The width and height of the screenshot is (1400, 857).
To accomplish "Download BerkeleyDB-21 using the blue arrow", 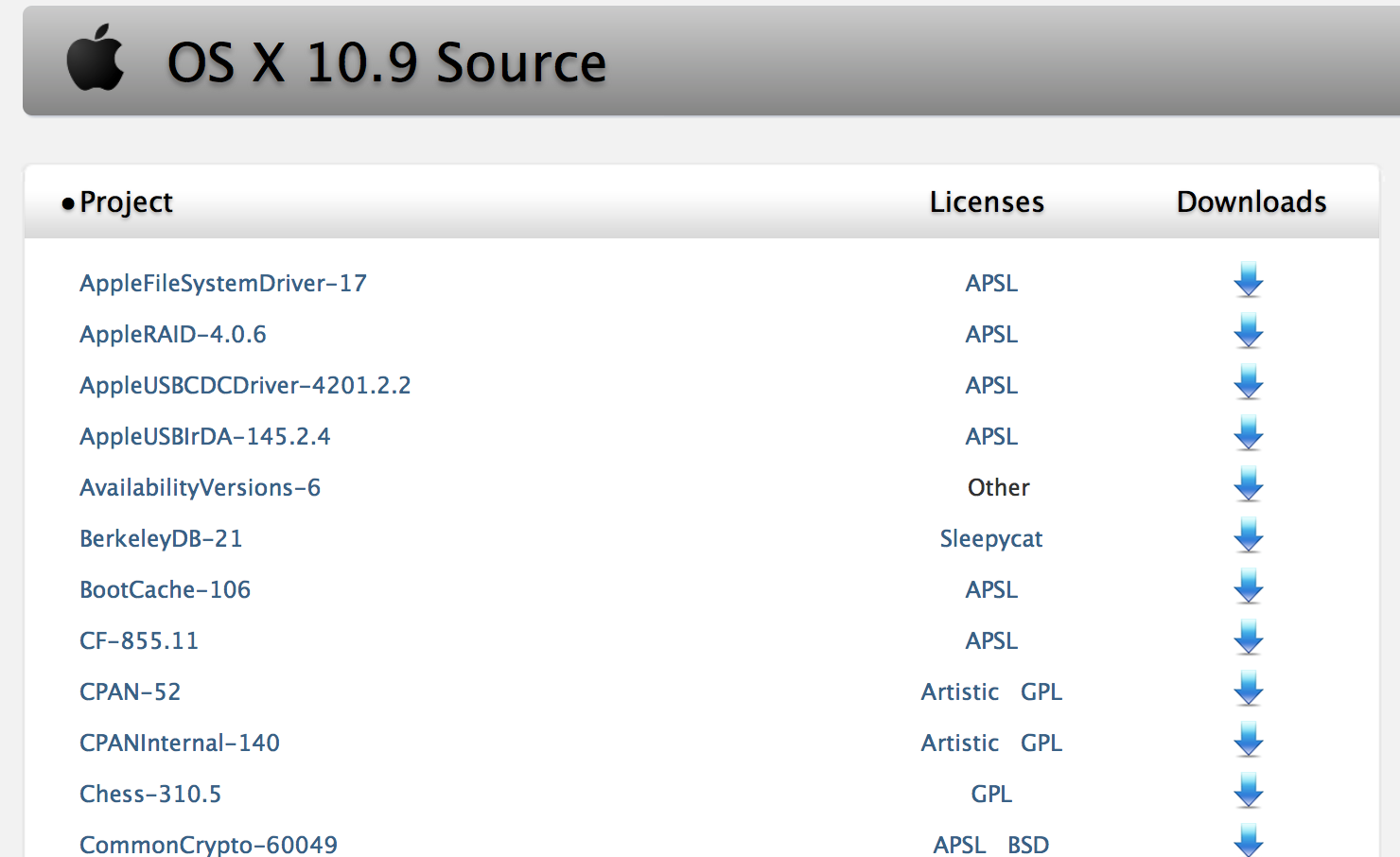I will [1248, 537].
